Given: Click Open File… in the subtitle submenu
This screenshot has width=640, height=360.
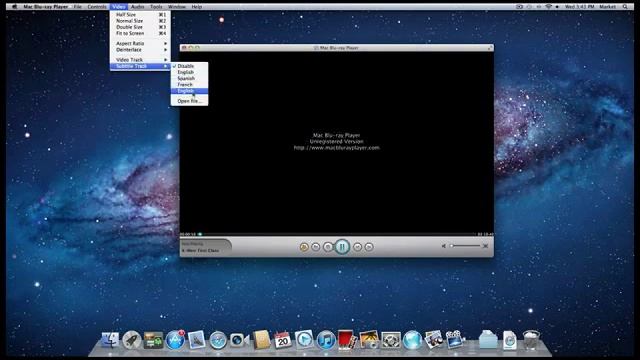Looking at the screenshot, I should pyautogui.click(x=189, y=101).
